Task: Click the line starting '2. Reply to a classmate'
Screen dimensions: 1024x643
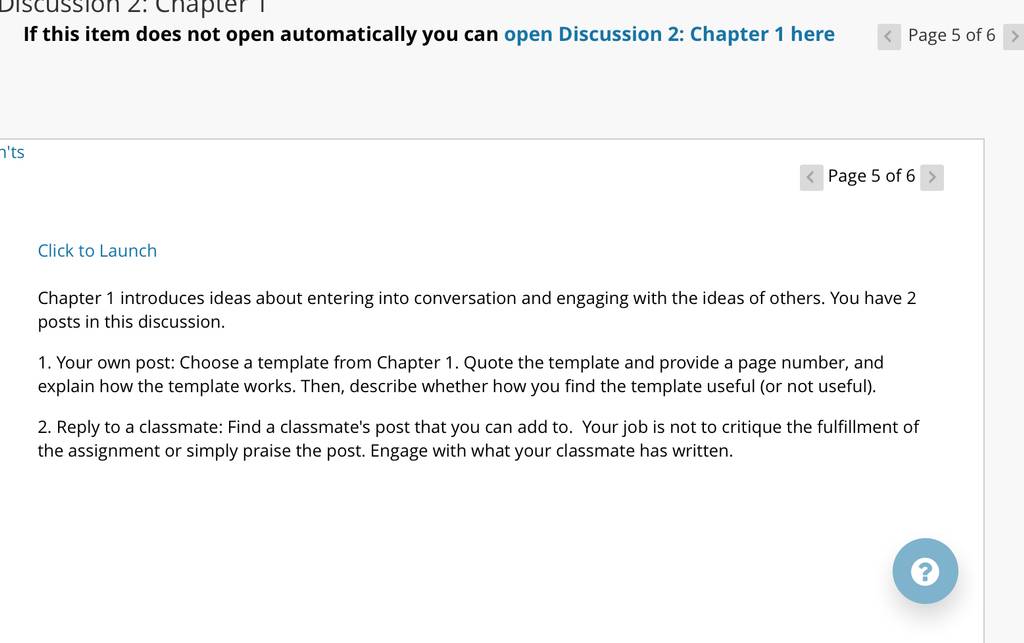Action: 478,427
